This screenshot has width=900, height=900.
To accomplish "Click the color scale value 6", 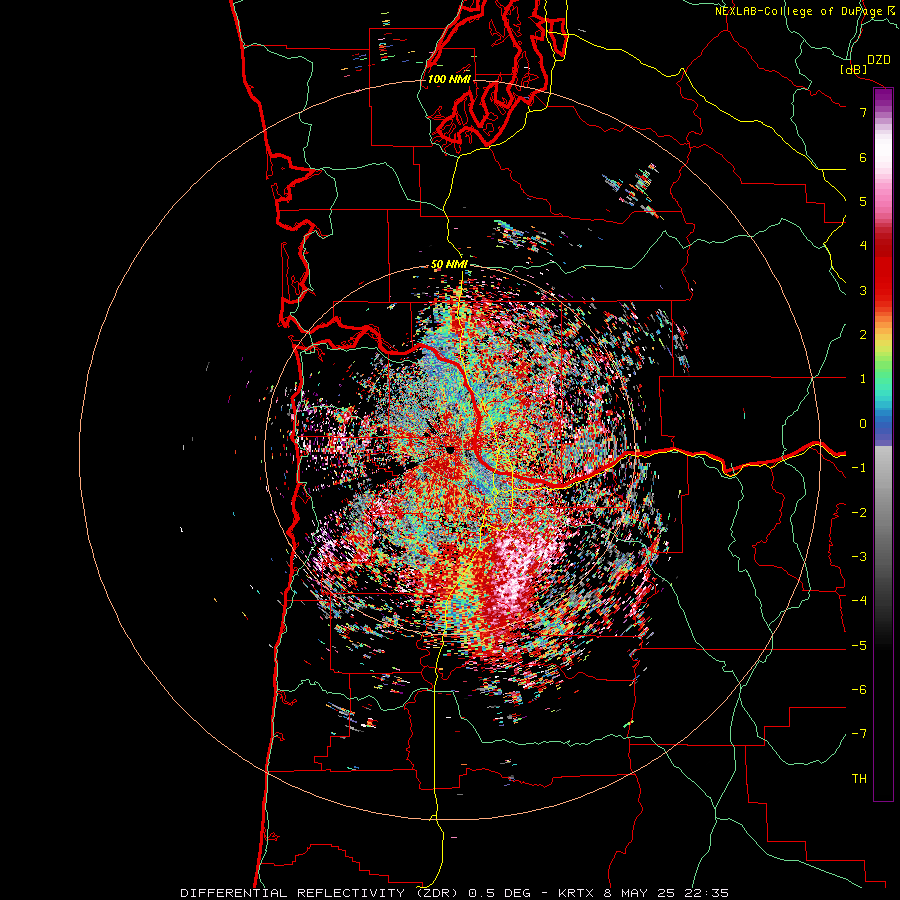I will [x=863, y=157].
